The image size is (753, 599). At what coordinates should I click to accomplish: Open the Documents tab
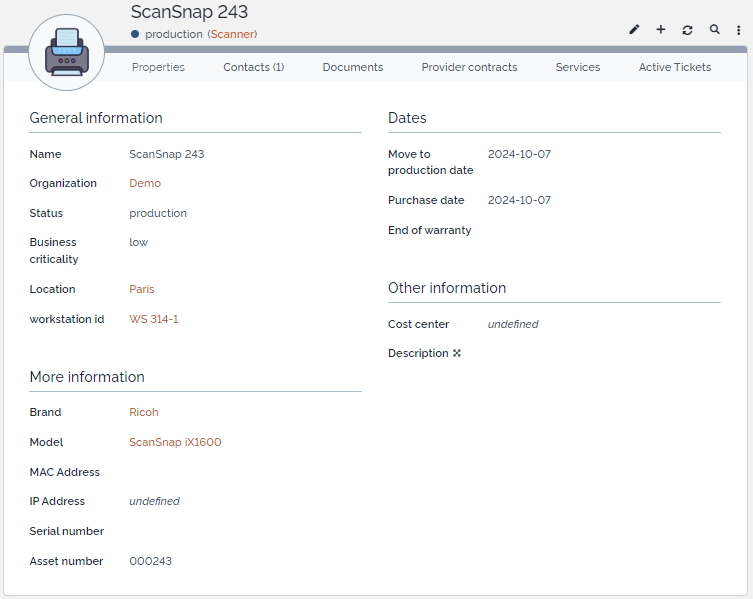(352, 67)
